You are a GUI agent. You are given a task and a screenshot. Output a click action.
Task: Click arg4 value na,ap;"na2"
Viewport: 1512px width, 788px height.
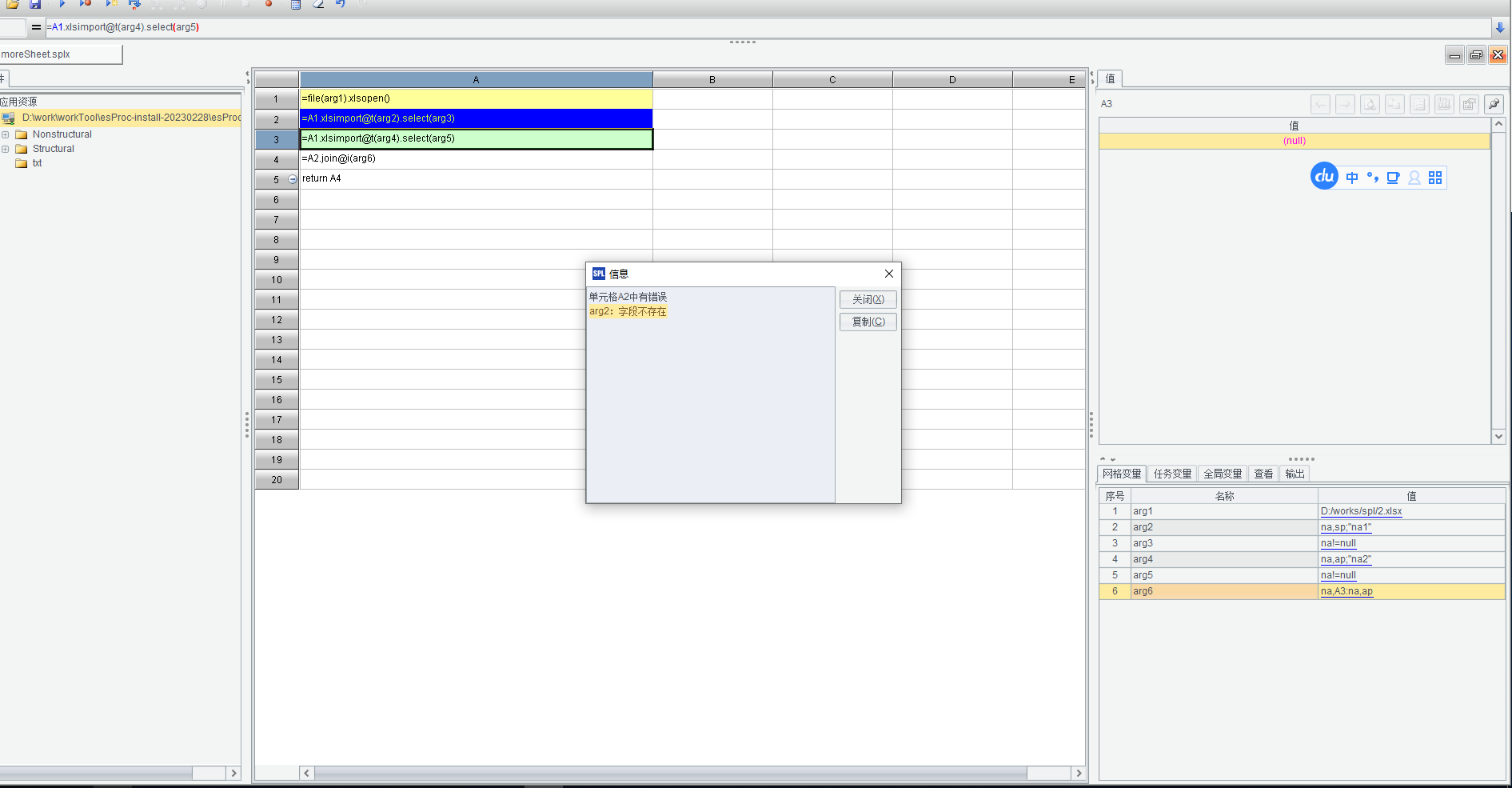coord(1346,559)
